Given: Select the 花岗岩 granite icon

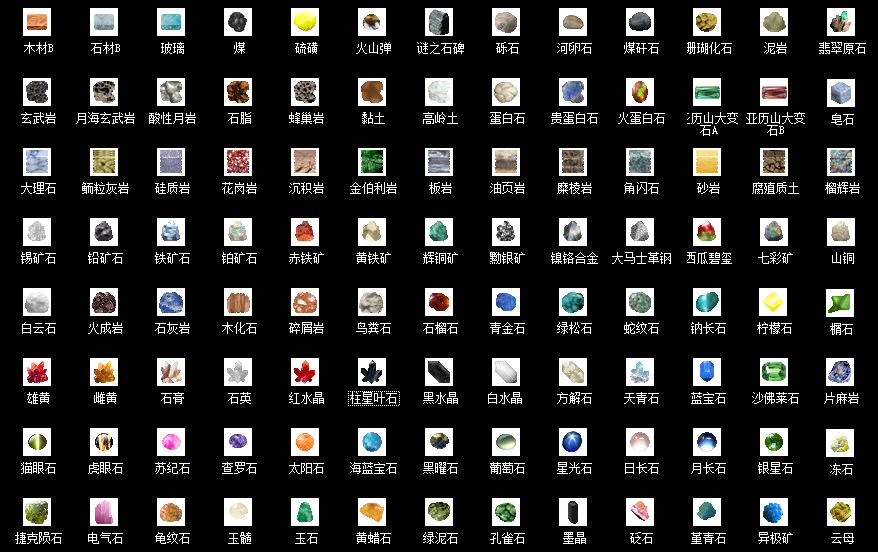Looking at the screenshot, I should coord(238,162).
